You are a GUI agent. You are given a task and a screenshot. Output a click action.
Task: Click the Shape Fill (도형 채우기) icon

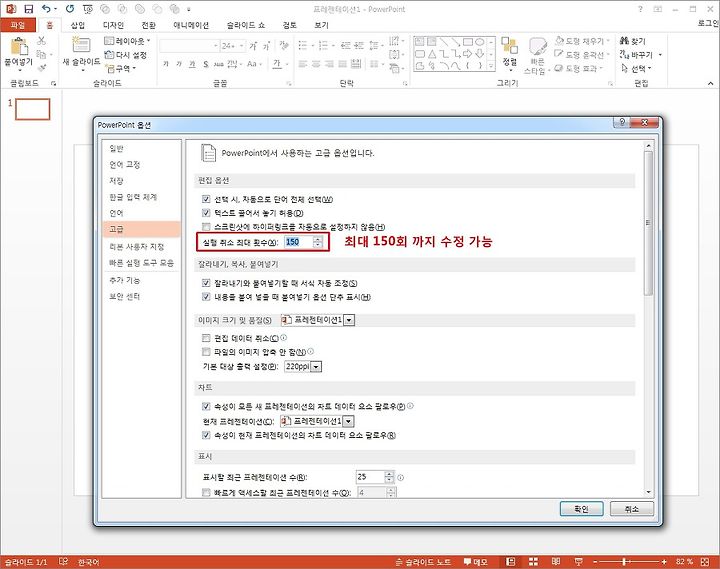tap(559, 41)
